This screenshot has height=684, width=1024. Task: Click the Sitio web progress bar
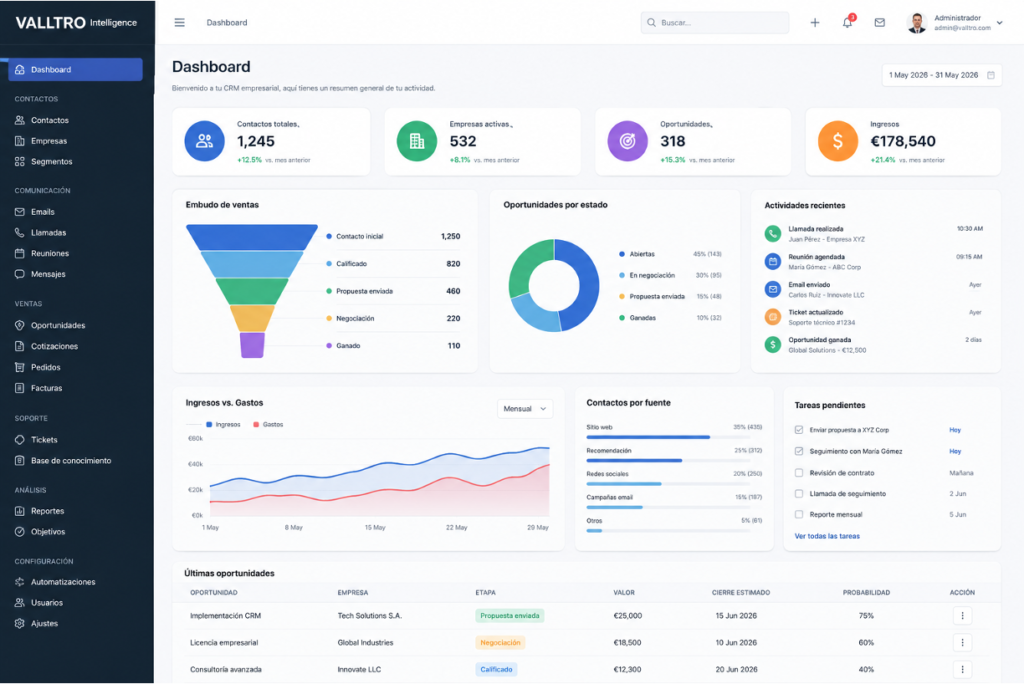click(674, 437)
